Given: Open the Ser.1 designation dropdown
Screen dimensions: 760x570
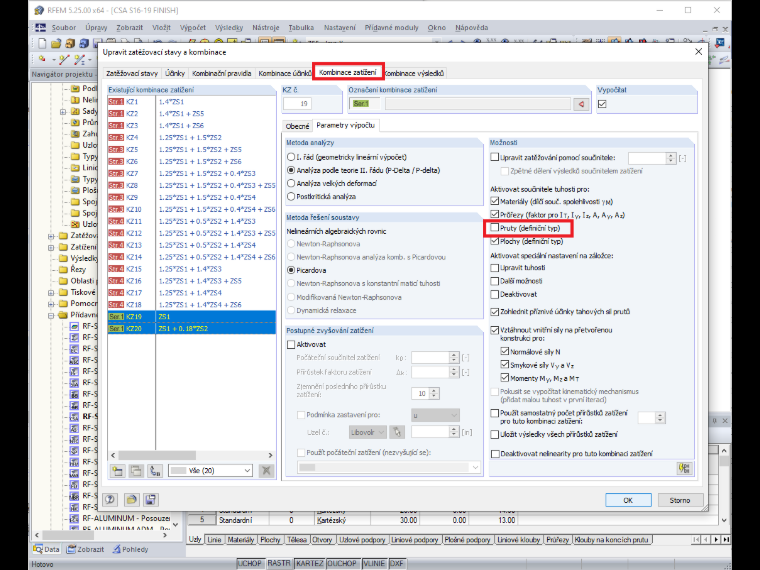Looking at the screenshot, I should 364,103.
